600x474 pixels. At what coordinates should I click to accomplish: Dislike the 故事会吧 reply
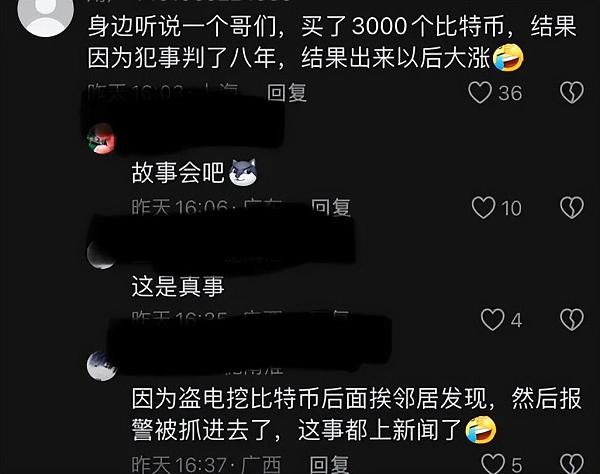click(572, 208)
